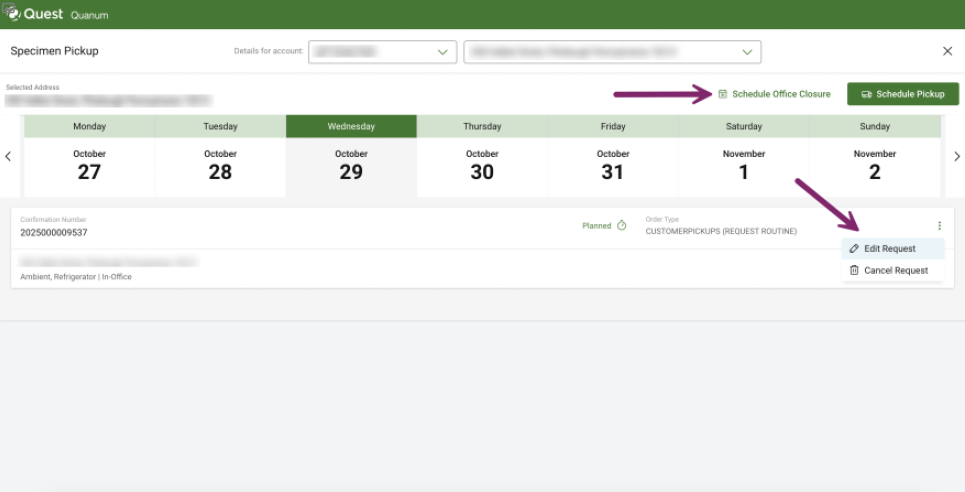
Task: Select Friday October 31
Action: (x=613, y=165)
